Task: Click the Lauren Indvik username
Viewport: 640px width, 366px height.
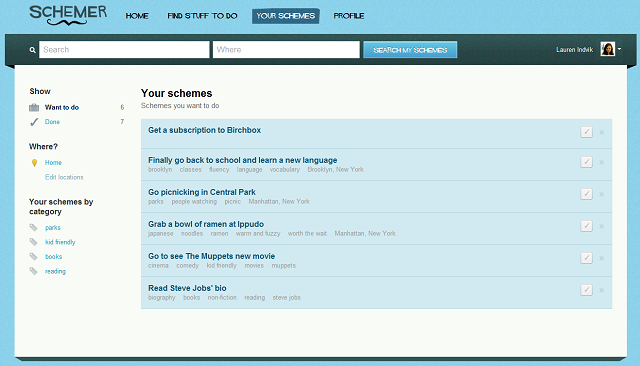Action: (x=574, y=49)
